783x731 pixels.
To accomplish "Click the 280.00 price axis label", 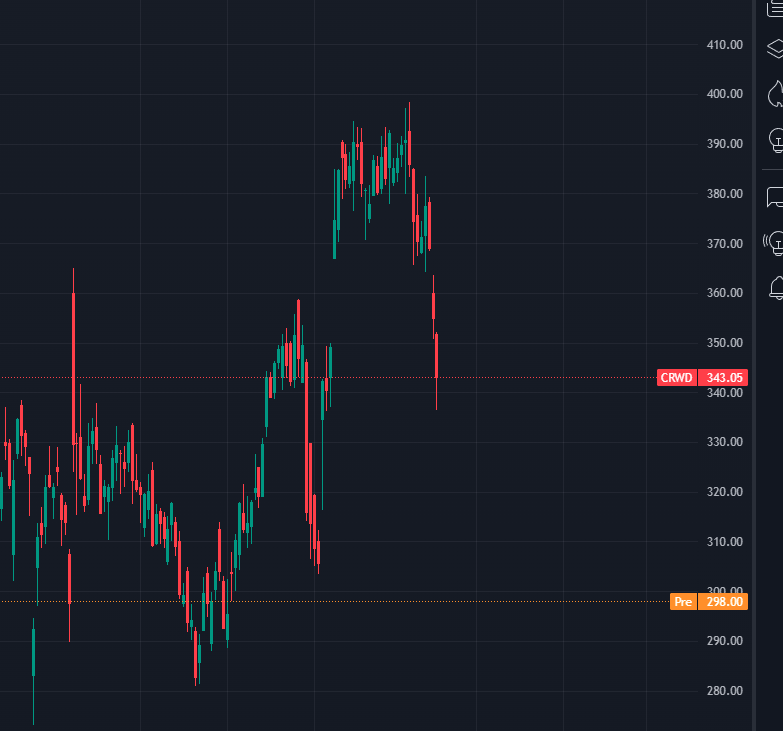I will pyautogui.click(x=725, y=690).
